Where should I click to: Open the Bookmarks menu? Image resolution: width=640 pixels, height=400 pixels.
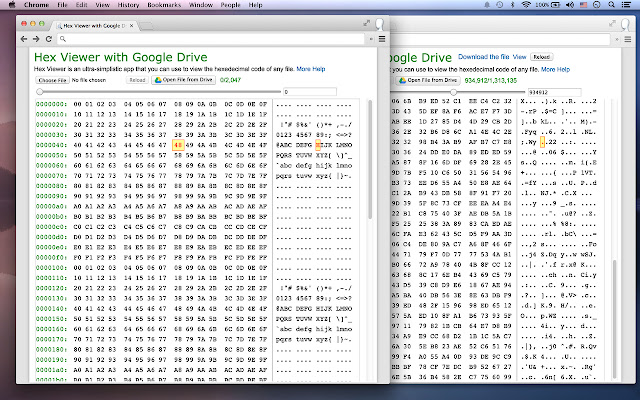pos(164,5)
